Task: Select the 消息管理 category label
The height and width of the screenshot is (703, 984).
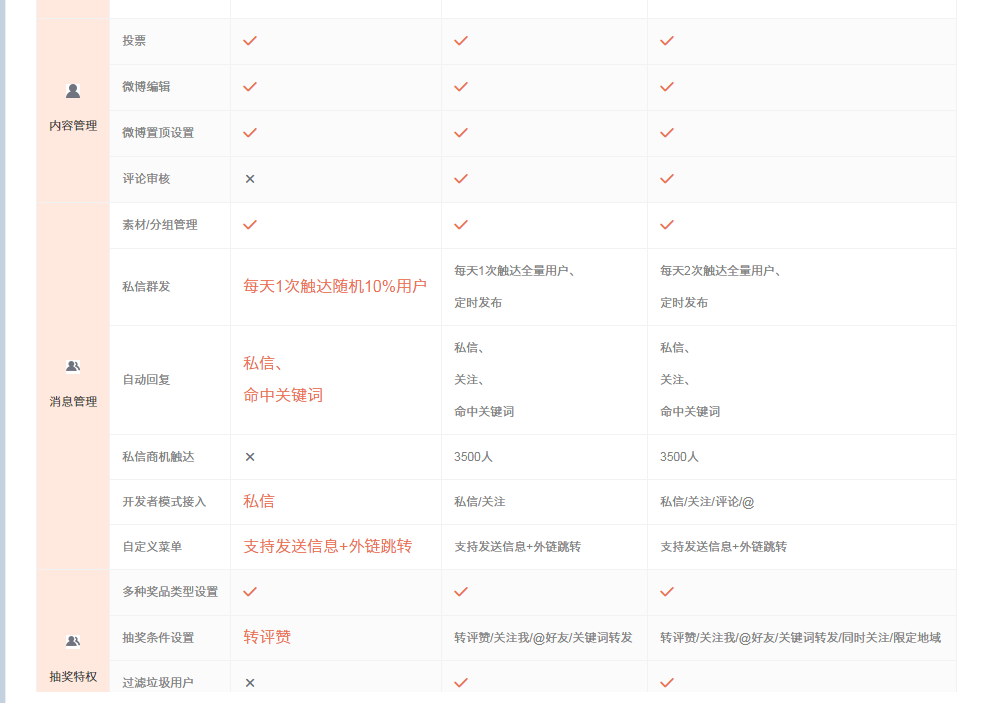Action: [73, 402]
